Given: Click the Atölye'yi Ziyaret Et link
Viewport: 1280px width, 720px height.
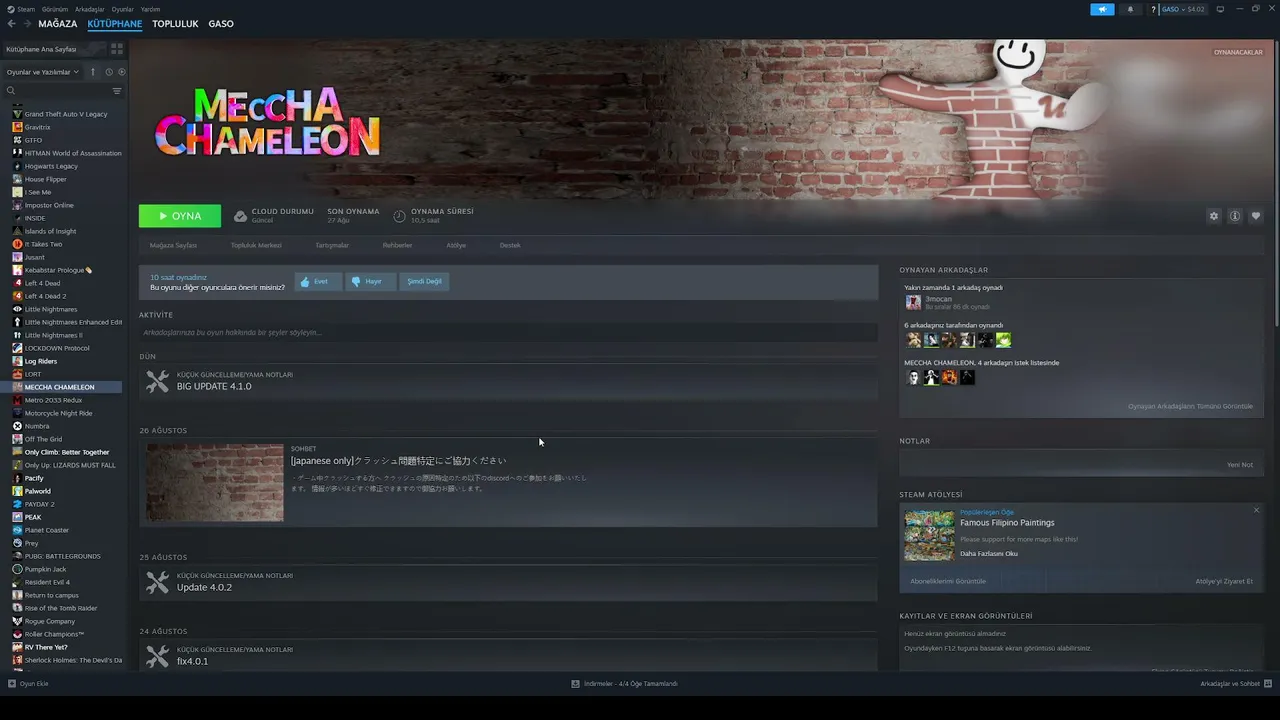Looking at the screenshot, I should coord(1224,581).
